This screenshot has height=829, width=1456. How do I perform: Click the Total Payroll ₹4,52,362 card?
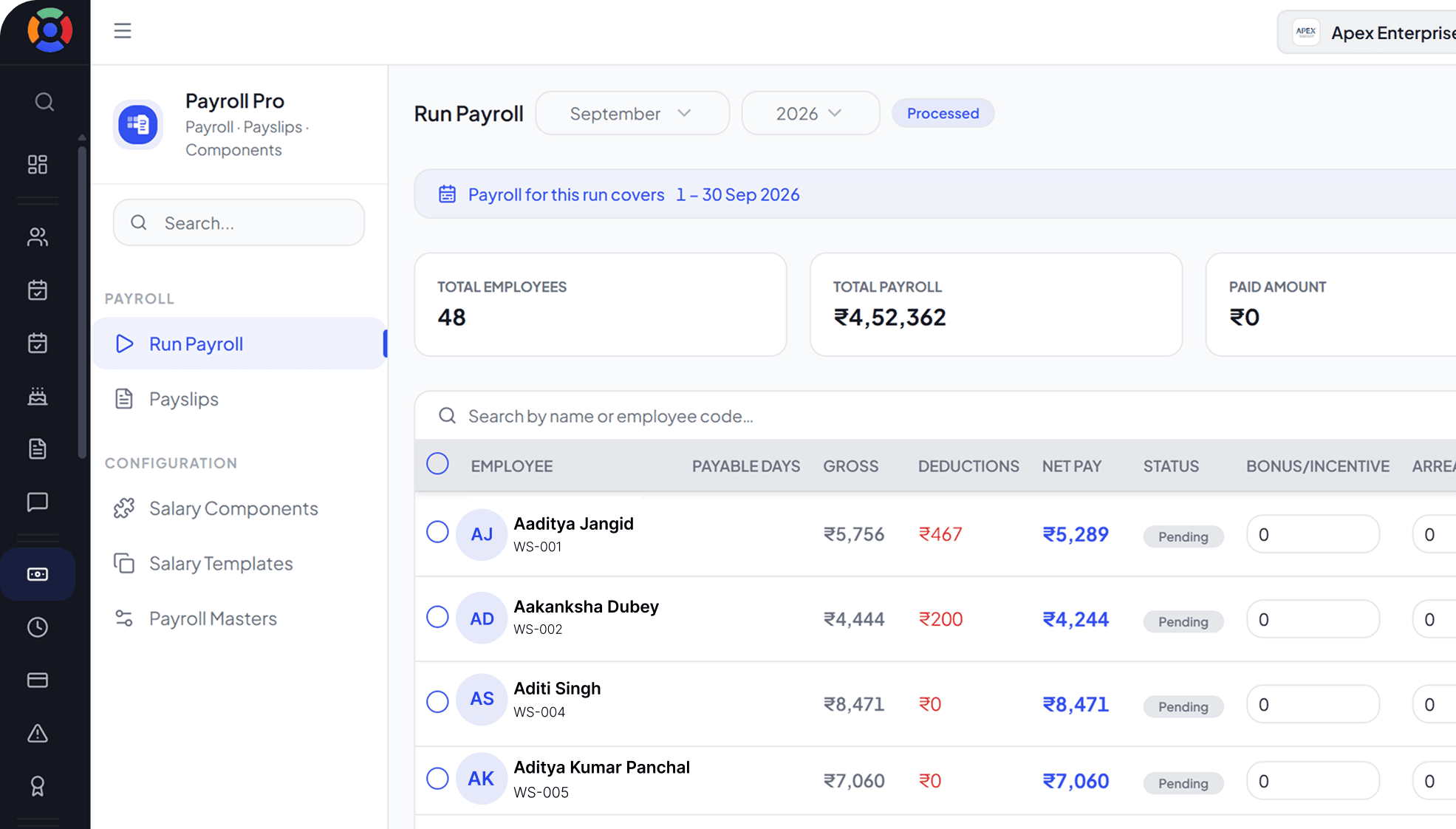(x=996, y=304)
